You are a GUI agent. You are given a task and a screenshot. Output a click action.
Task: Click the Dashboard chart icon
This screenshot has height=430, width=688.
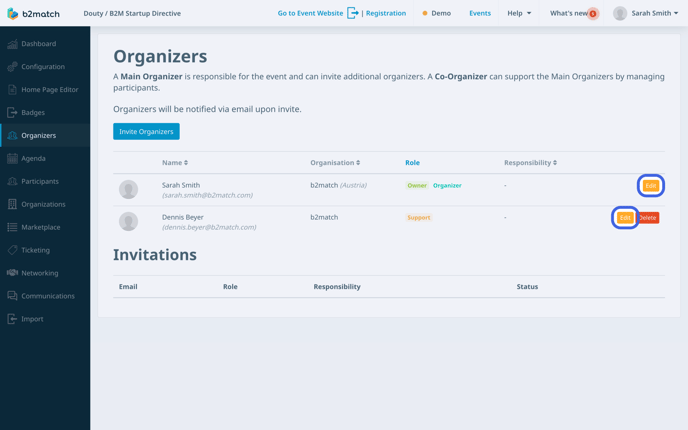[x=12, y=44]
